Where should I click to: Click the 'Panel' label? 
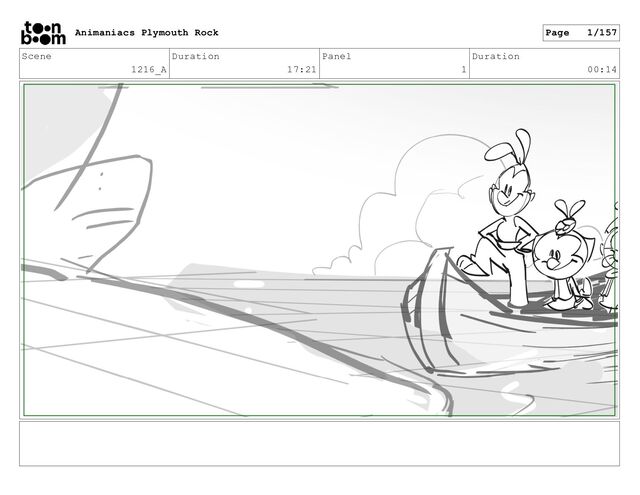click(x=337, y=56)
